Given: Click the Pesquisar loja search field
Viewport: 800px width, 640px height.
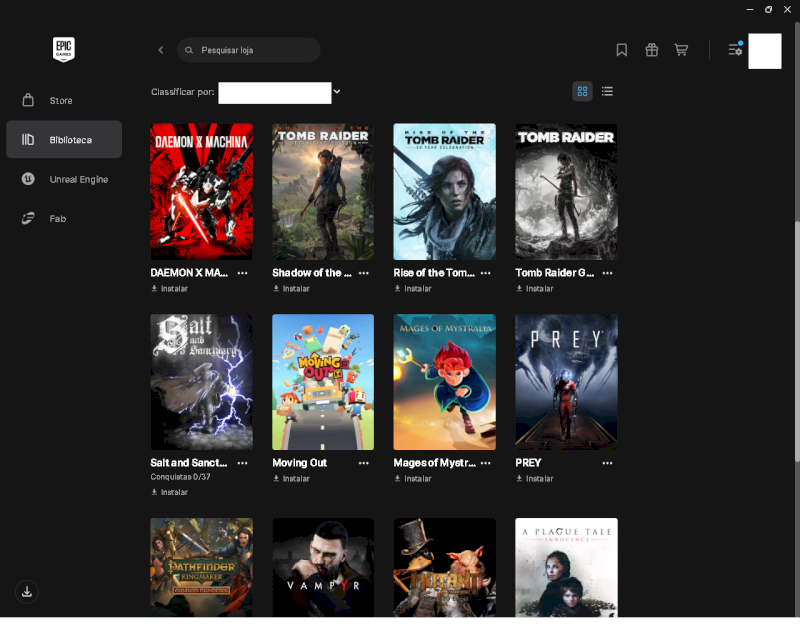Looking at the screenshot, I should pyautogui.click(x=248, y=50).
